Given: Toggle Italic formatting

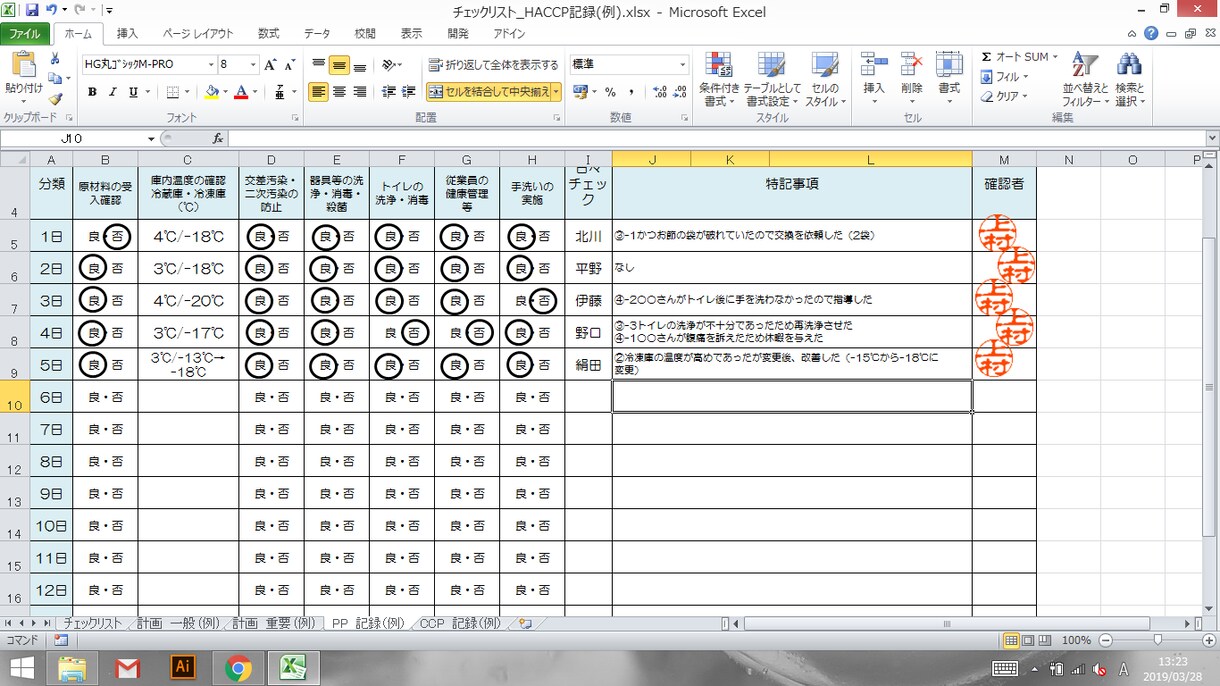Looking at the screenshot, I should pyautogui.click(x=111, y=92).
